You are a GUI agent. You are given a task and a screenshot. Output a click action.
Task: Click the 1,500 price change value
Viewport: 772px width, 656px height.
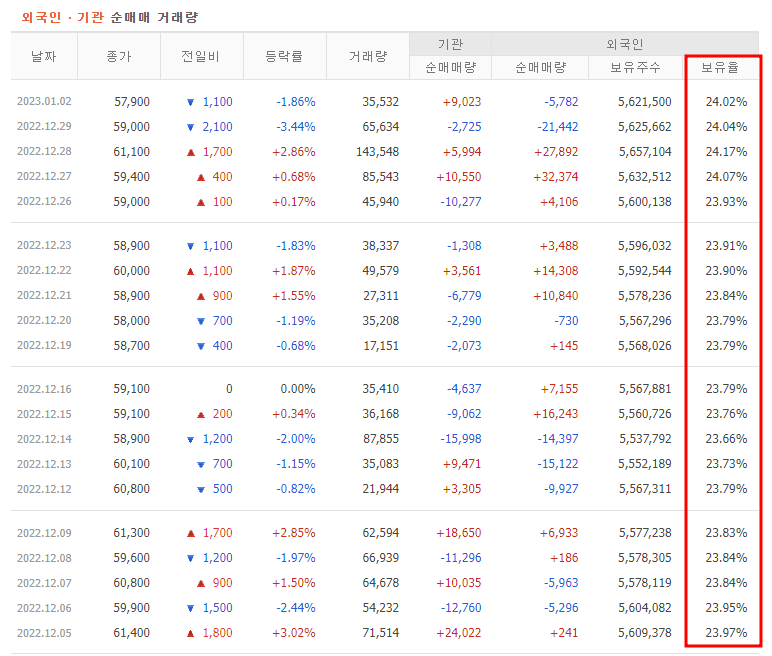(x=218, y=608)
